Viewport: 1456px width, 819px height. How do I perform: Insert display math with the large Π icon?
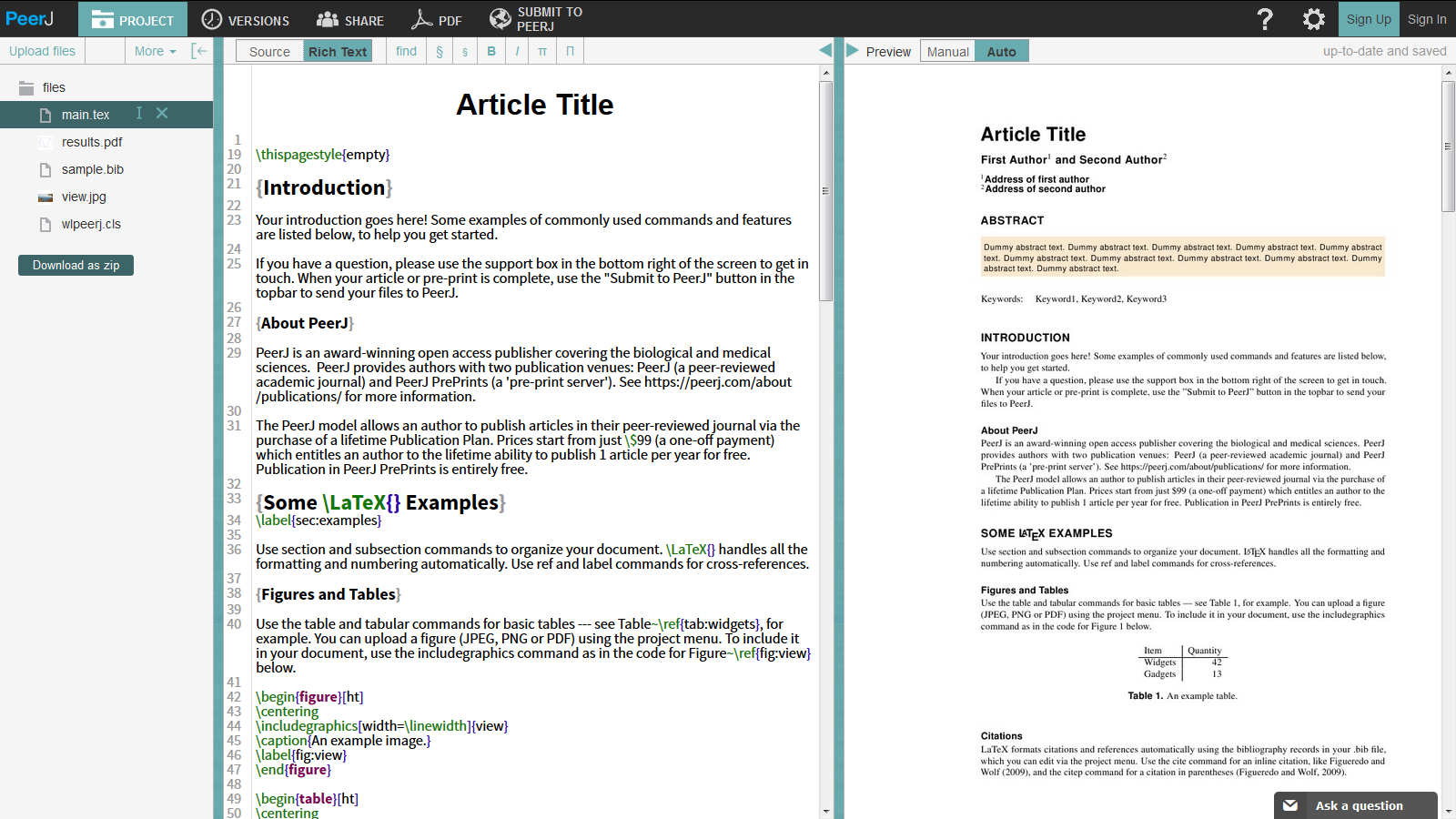(570, 51)
